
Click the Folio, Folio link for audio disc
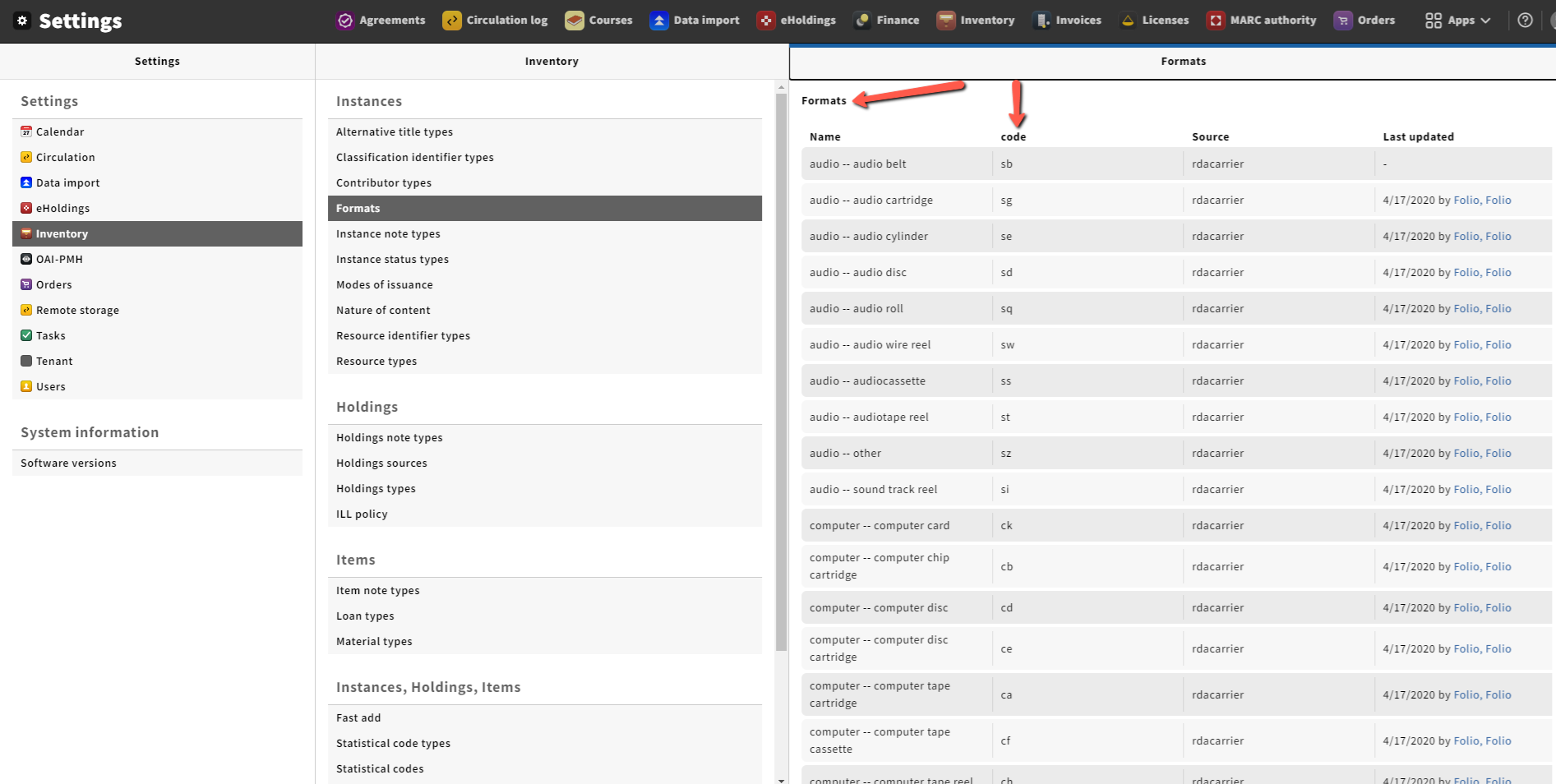(x=1483, y=272)
